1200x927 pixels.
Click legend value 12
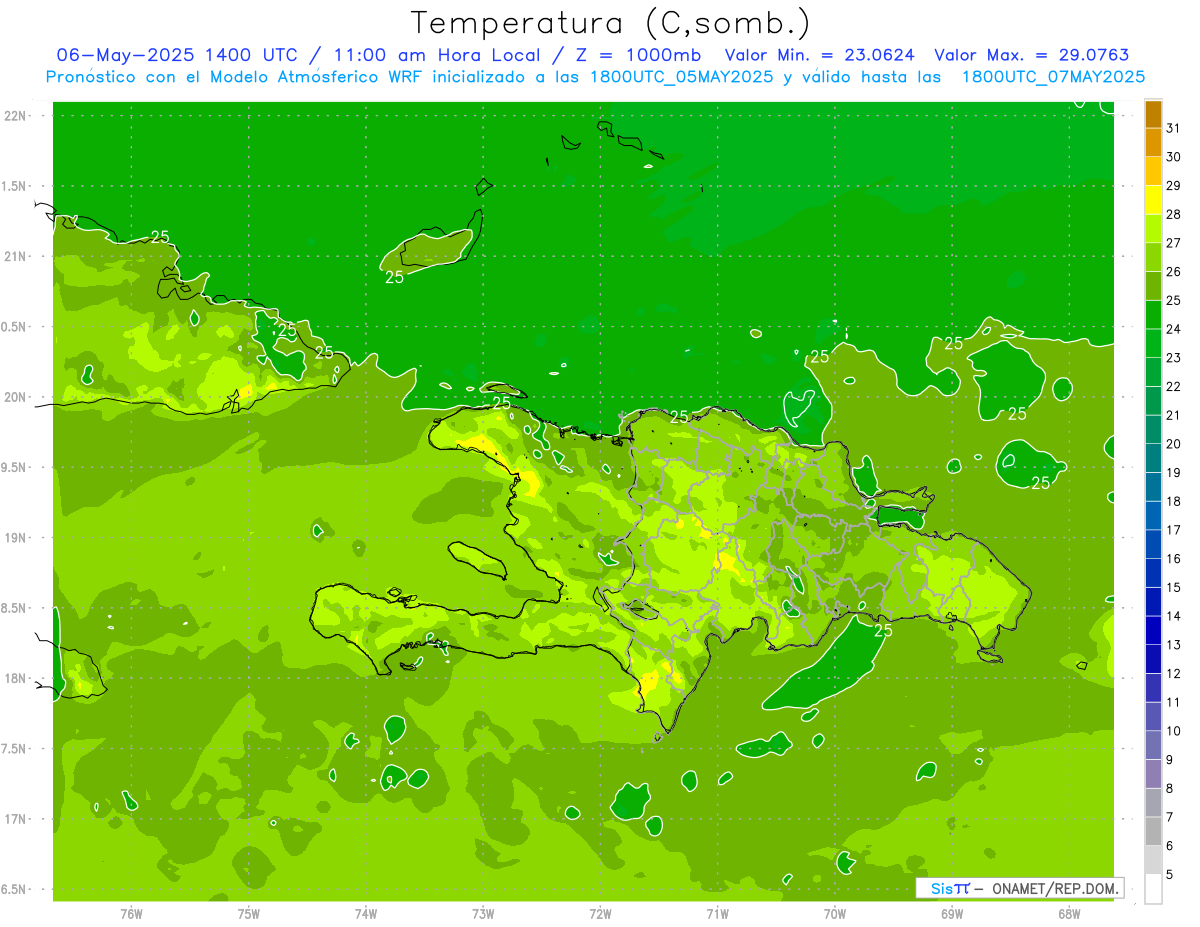pos(1174,673)
